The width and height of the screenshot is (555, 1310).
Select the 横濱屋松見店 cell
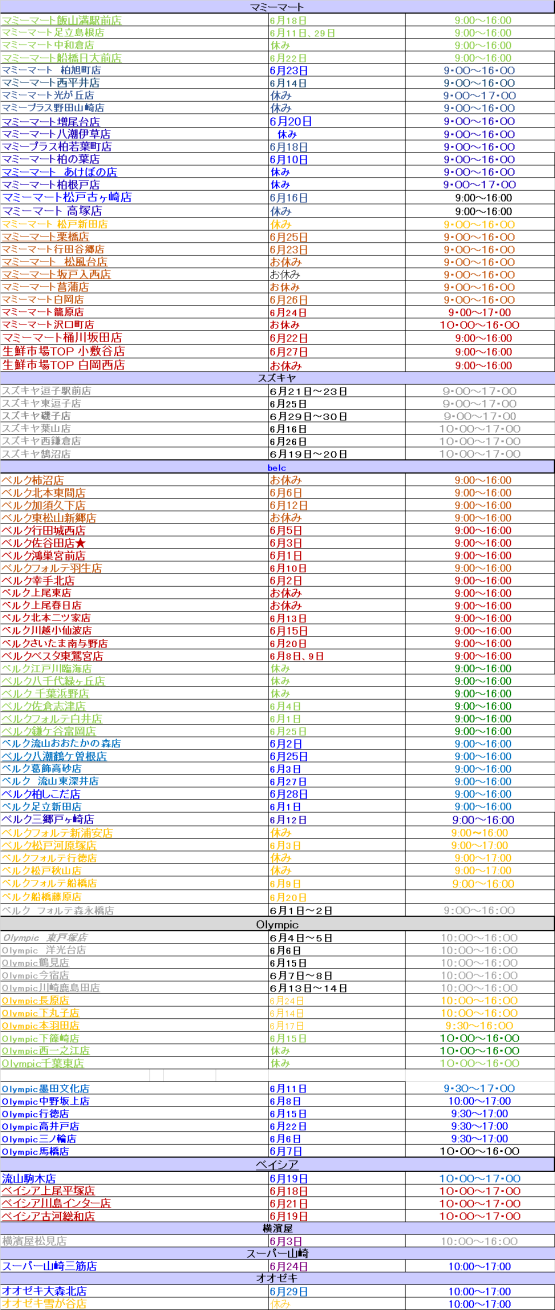[134, 1241]
